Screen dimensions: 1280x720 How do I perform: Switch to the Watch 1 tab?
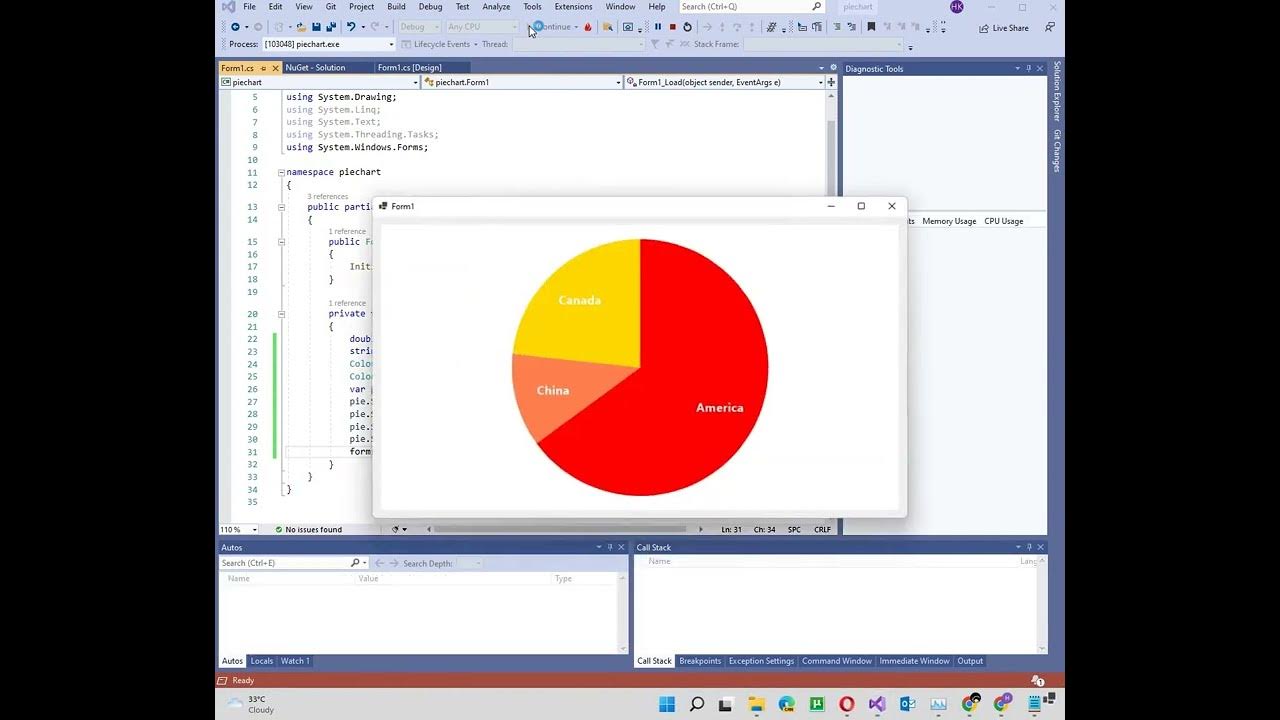pos(295,661)
